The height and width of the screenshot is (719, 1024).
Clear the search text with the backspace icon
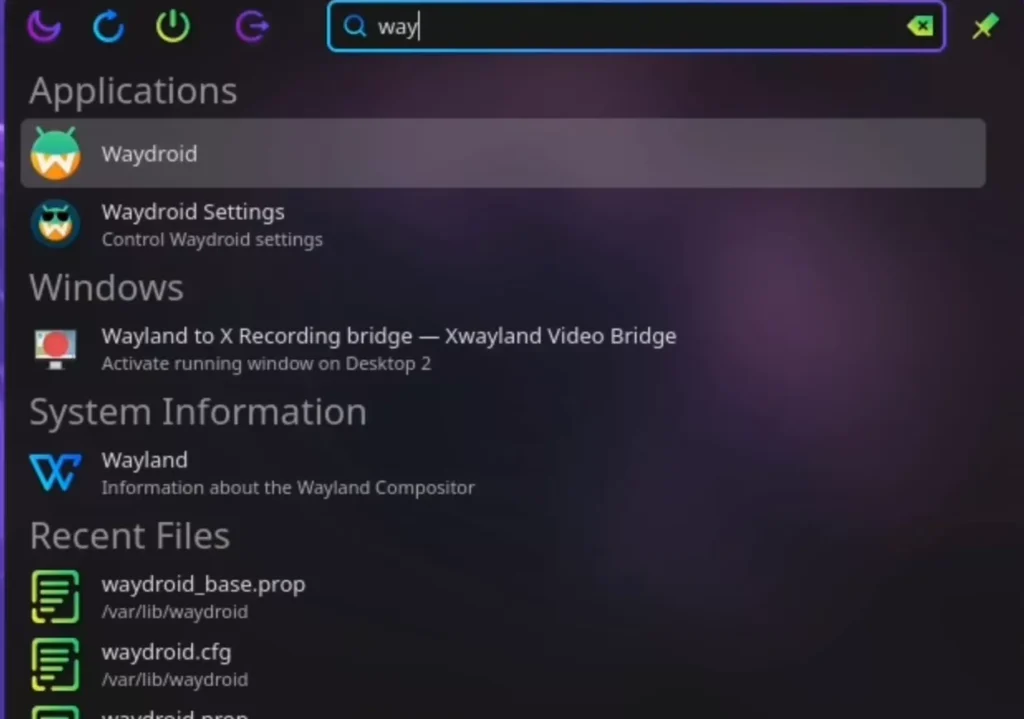coord(919,27)
